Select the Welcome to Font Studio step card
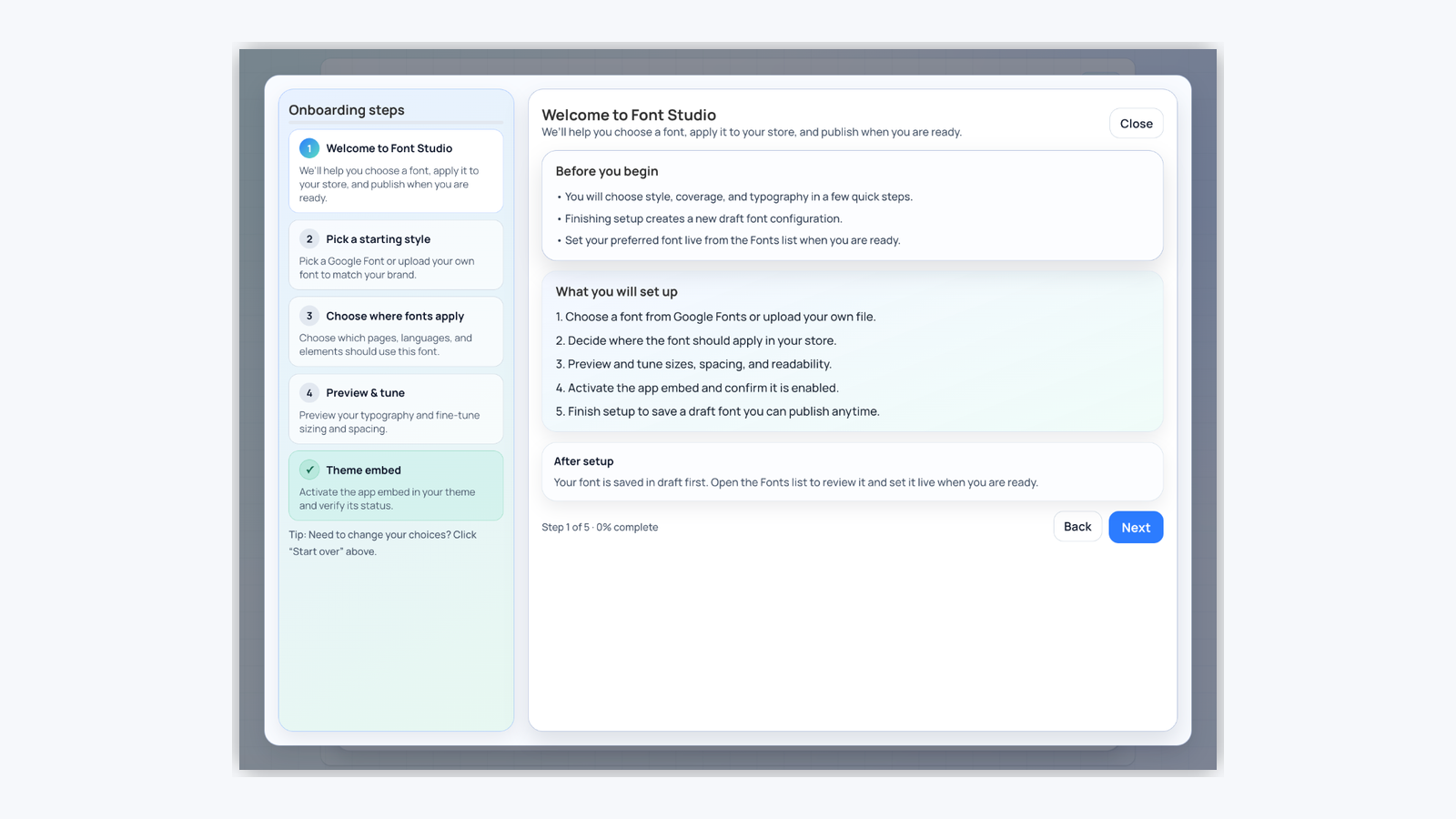Viewport: 1456px width, 819px height. tap(396, 171)
